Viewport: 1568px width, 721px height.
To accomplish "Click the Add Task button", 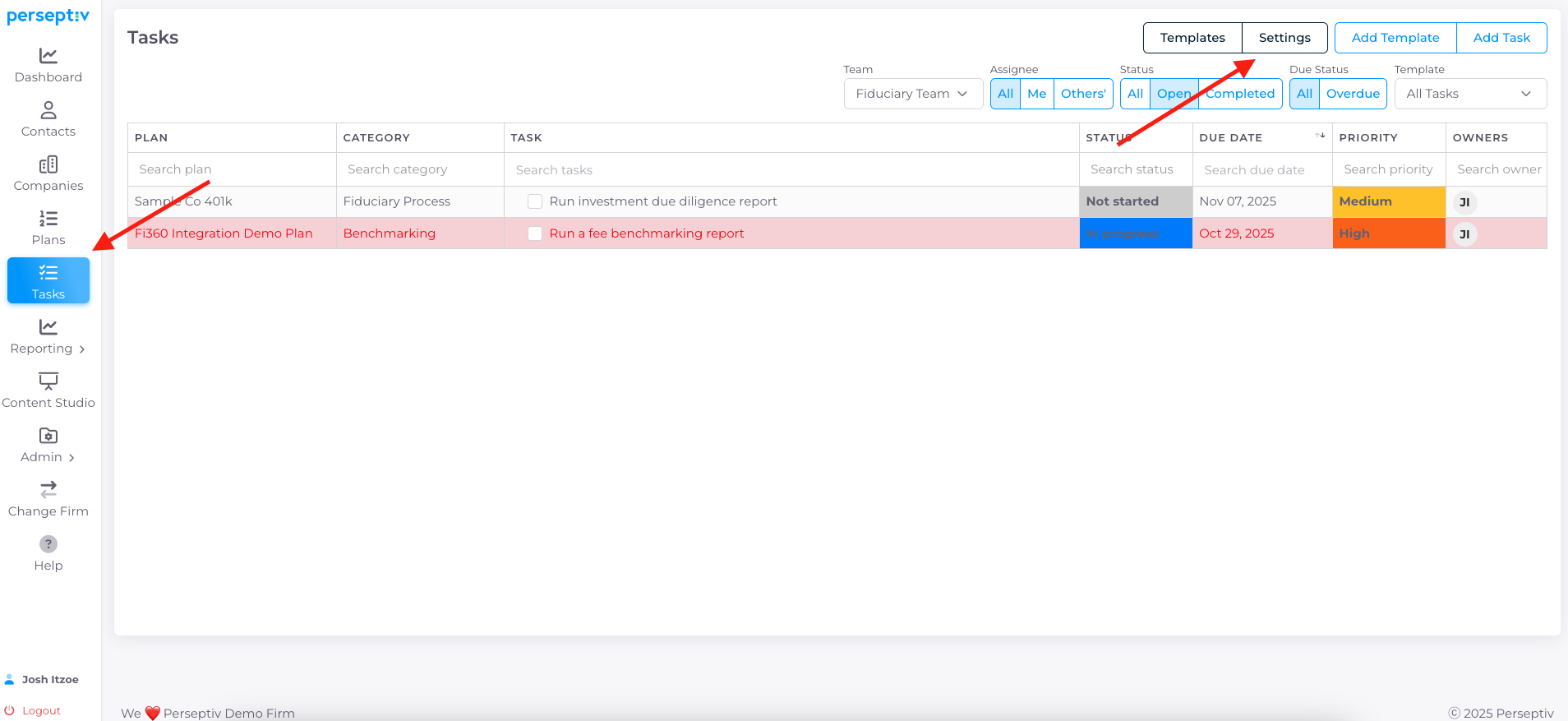I will [1501, 38].
